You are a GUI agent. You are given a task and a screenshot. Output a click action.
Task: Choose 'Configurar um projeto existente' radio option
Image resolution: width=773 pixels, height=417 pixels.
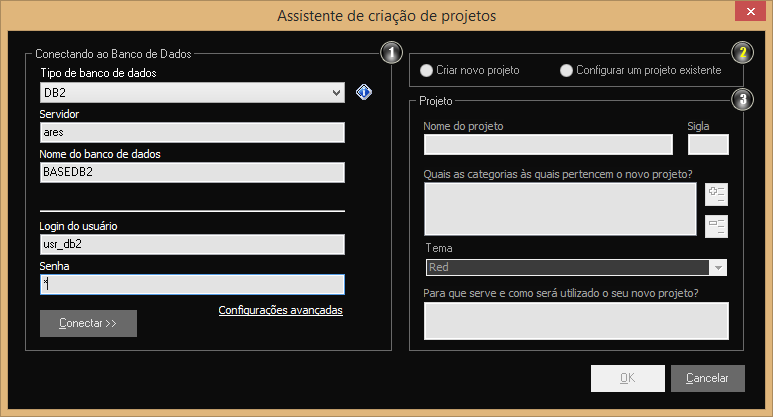coord(567,70)
